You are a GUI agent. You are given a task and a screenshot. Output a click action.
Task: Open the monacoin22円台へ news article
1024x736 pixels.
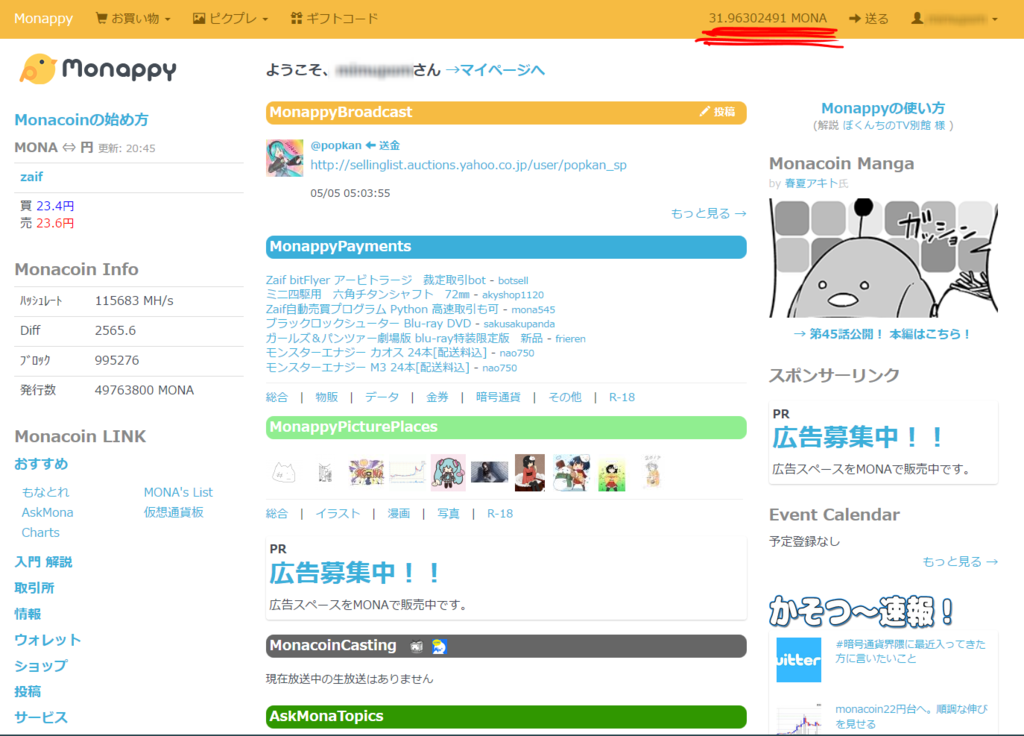(x=912, y=716)
